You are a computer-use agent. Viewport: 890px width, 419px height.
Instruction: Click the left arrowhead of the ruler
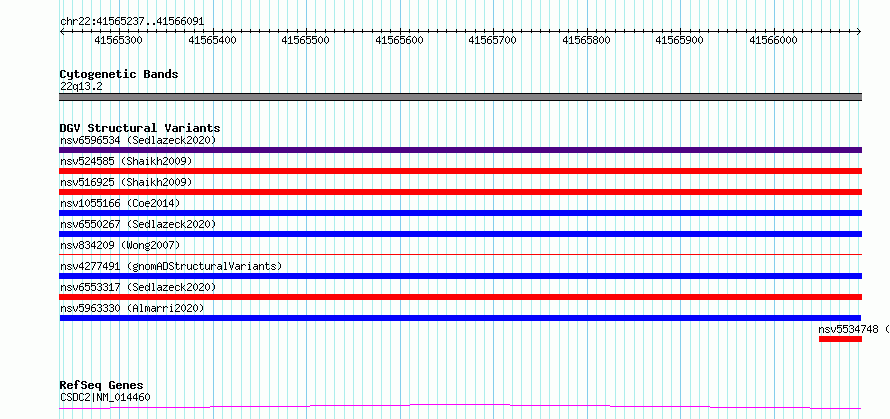click(62, 32)
